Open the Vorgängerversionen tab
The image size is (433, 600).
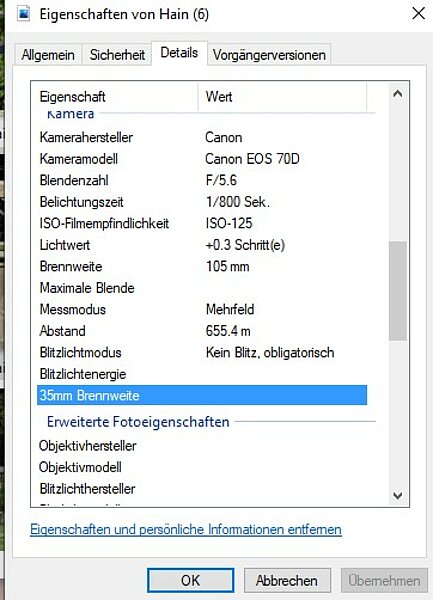269,55
